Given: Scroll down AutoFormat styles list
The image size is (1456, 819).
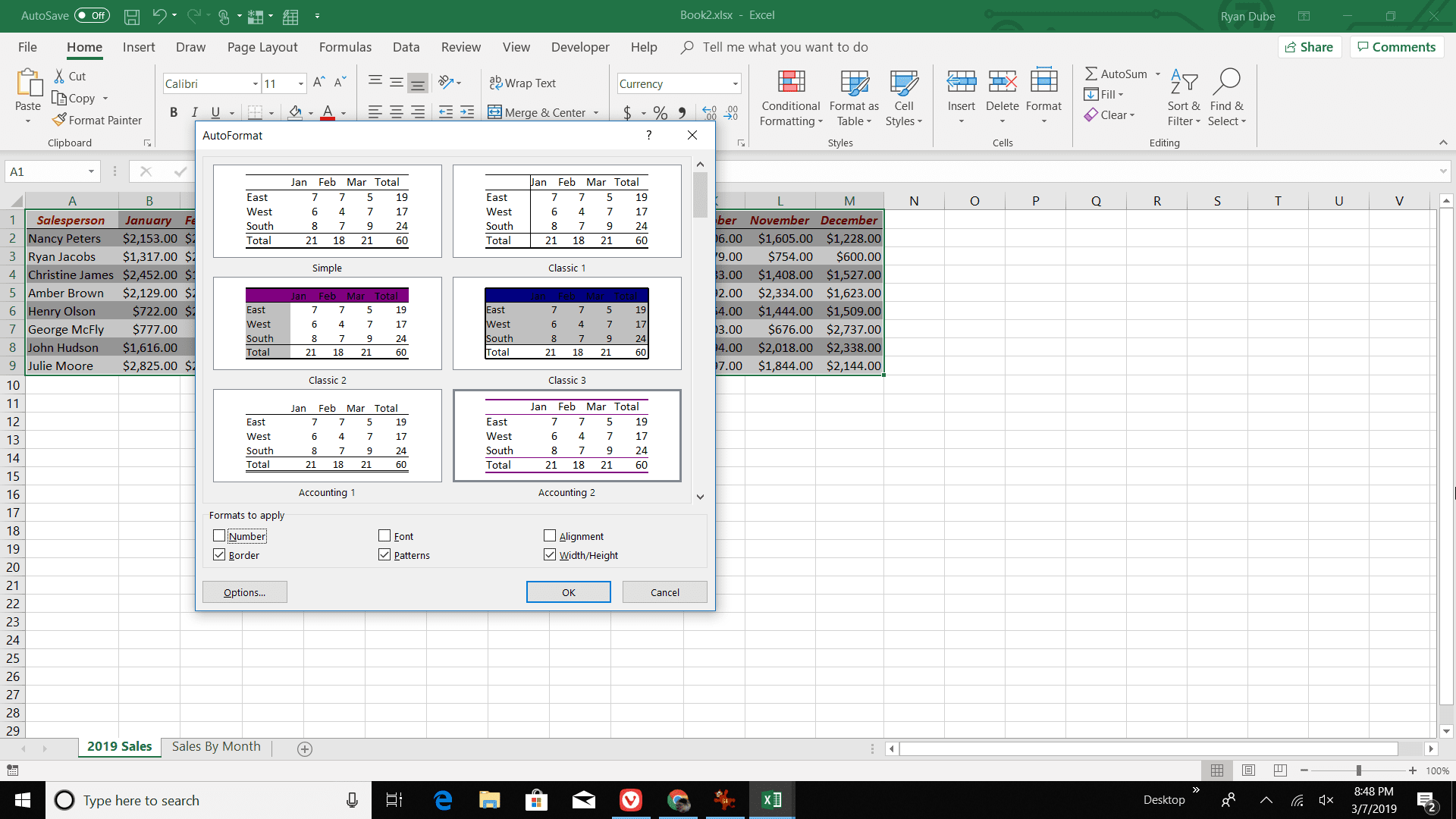Looking at the screenshot, I should pos(700,497).
